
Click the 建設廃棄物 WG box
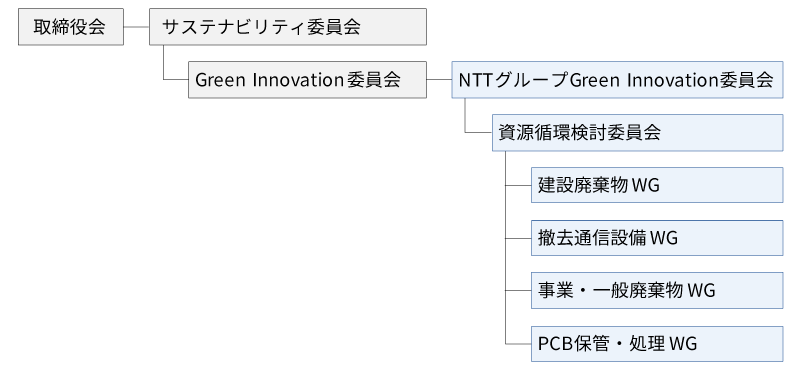click(657, 185)
